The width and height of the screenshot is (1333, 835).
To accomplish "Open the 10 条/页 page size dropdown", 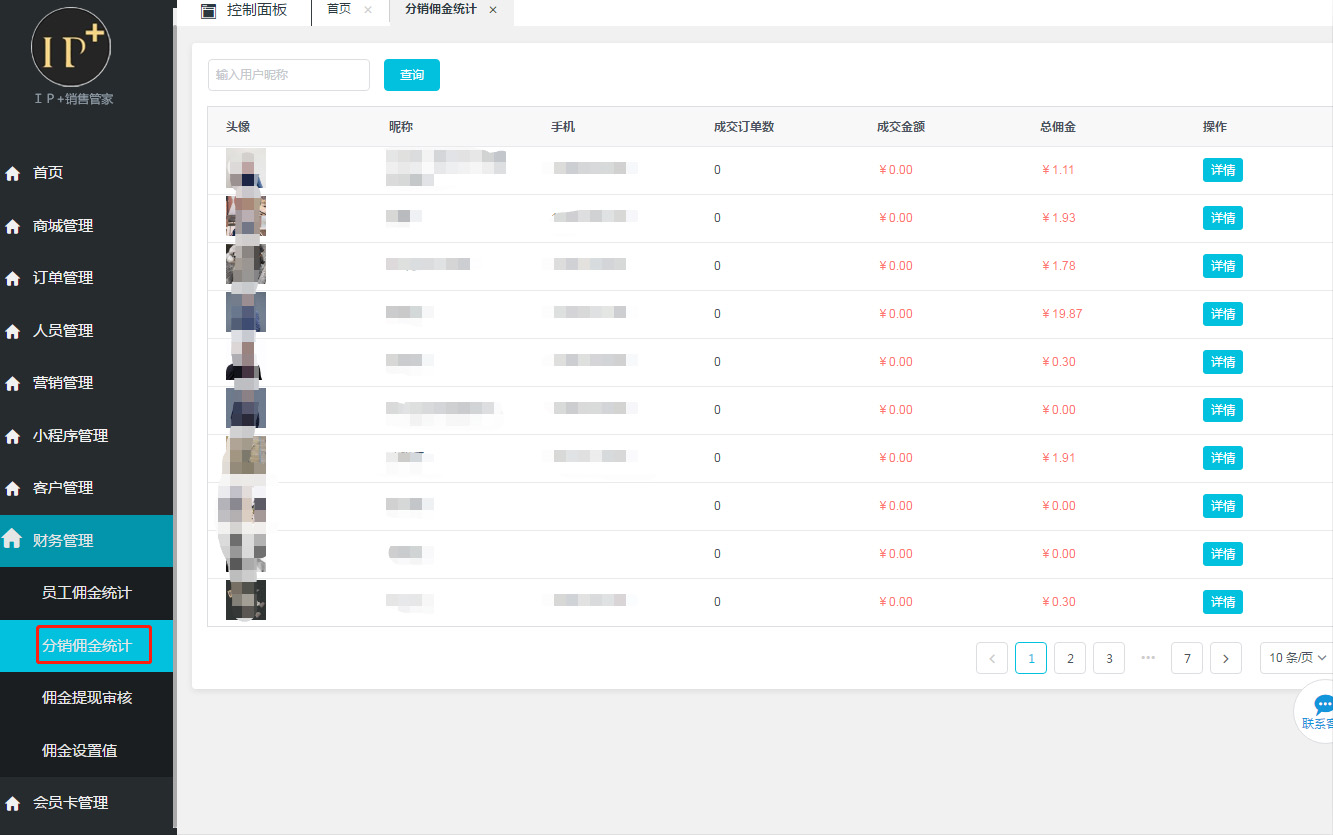I will coord(1297,658).
